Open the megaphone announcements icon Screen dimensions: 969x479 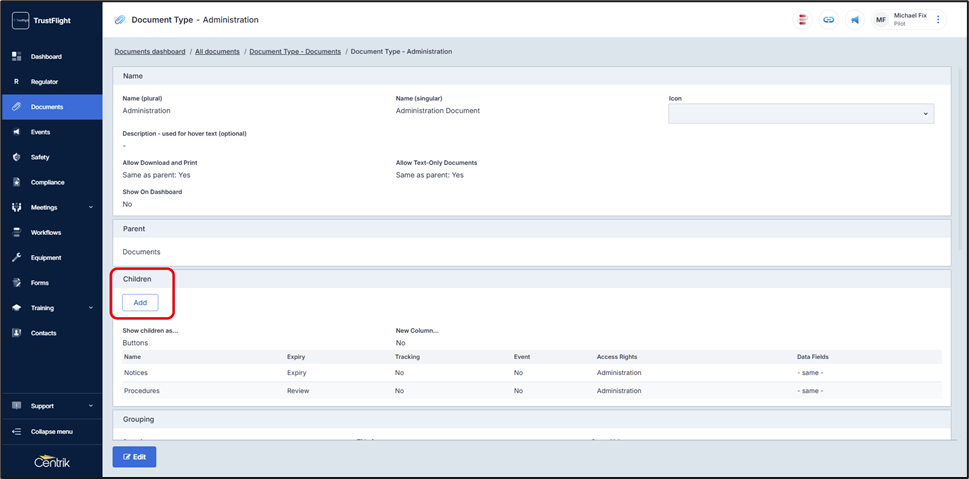click(855, 20)
